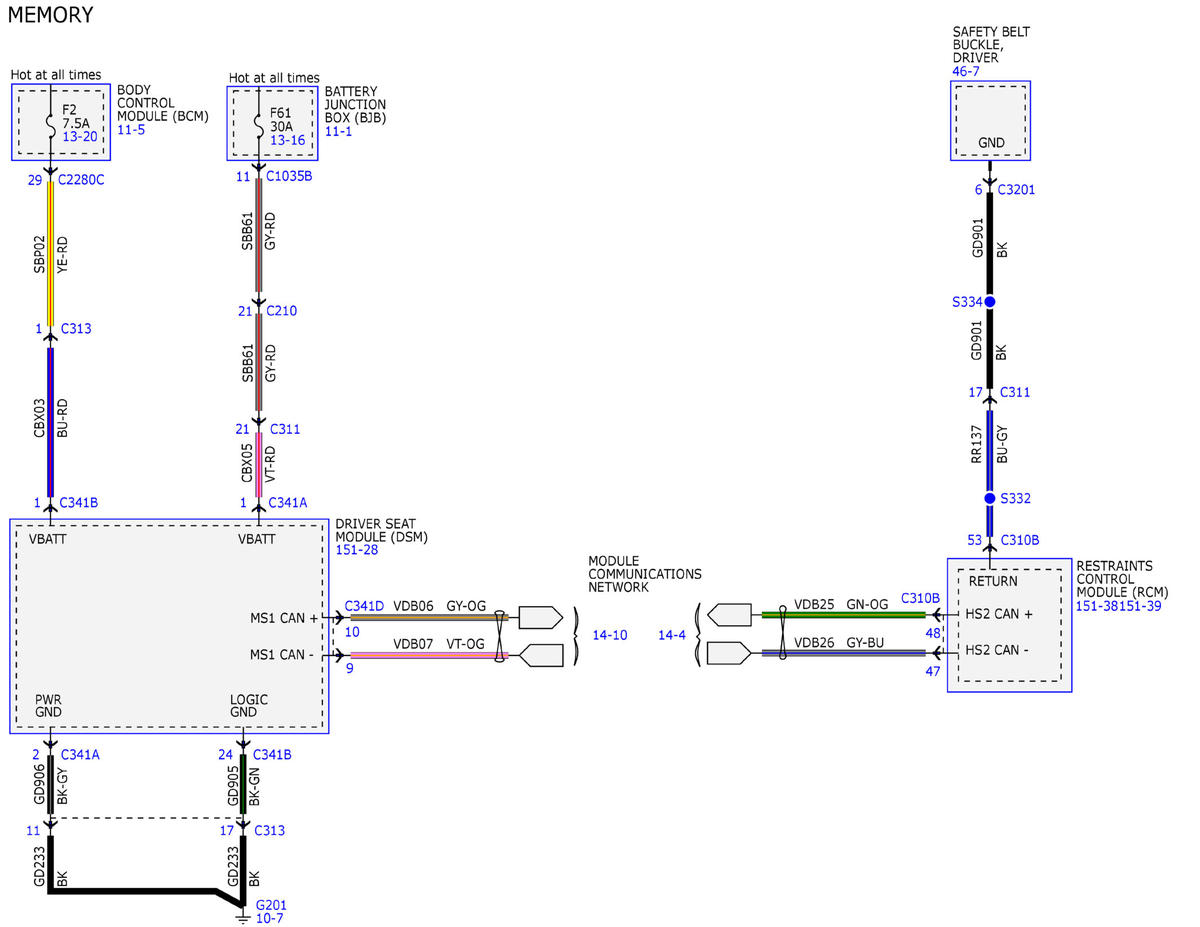
Task: Select the S332 splice dot
Action: (x=990, y=498)
